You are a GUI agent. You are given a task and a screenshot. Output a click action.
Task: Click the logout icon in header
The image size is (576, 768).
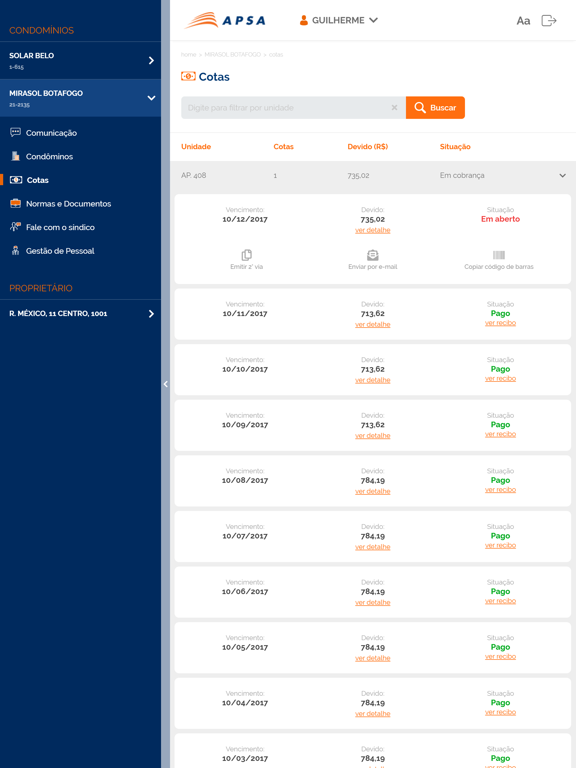coord(549,20)
